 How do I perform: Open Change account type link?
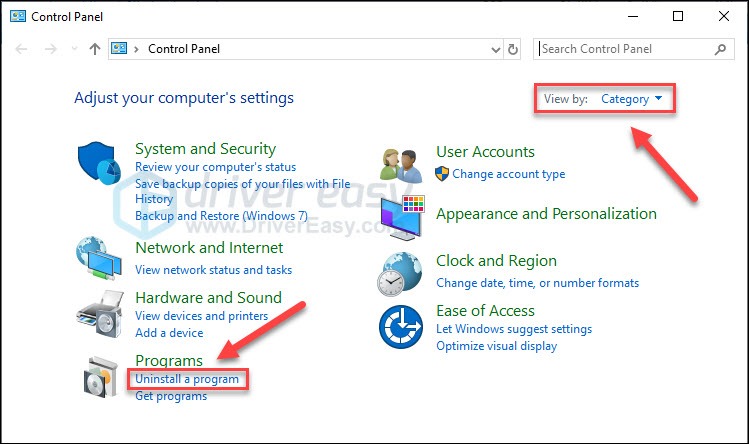(508, 174)
